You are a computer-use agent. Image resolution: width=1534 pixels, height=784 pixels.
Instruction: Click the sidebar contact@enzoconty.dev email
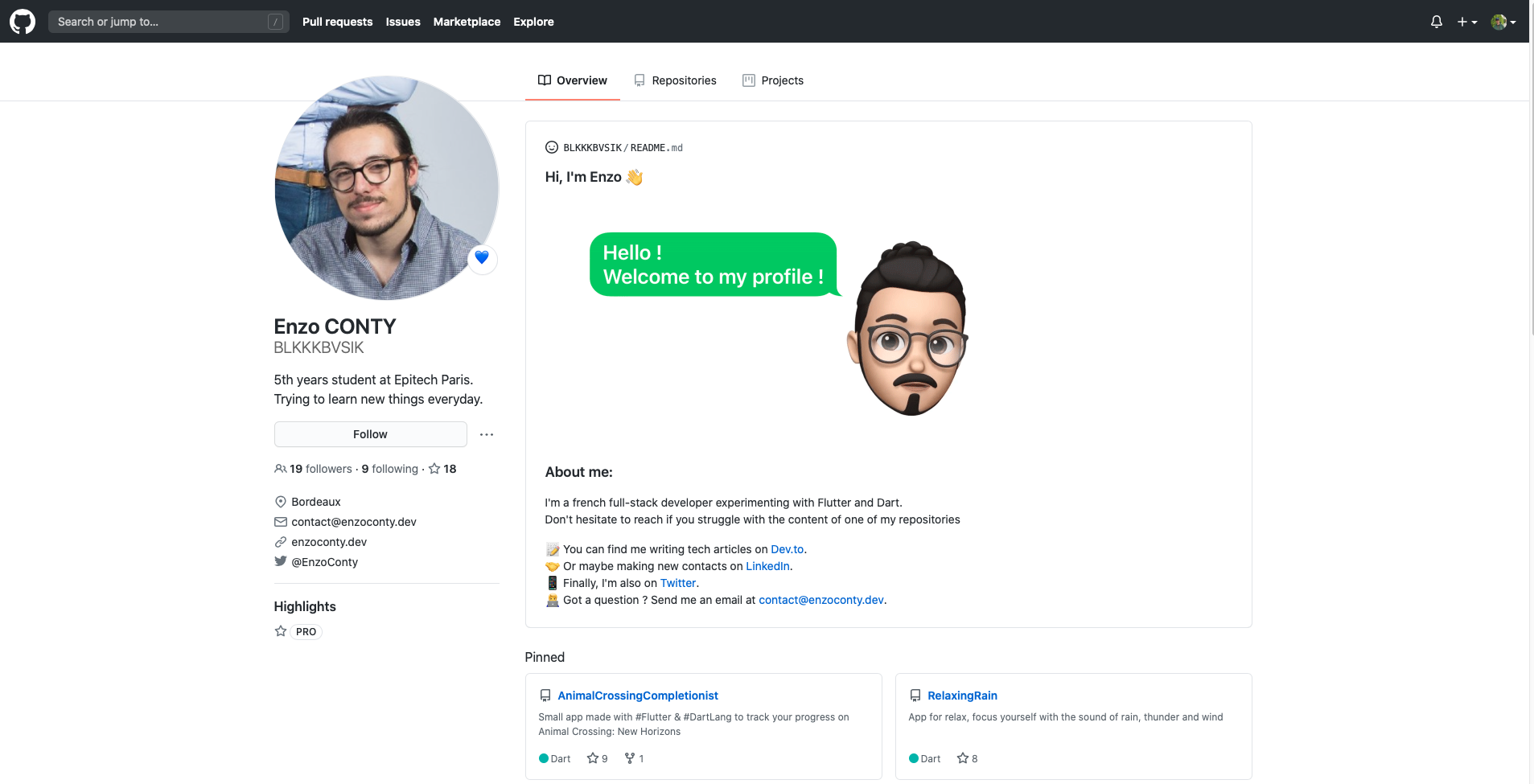pyautogui.click(x=354, y=522)
